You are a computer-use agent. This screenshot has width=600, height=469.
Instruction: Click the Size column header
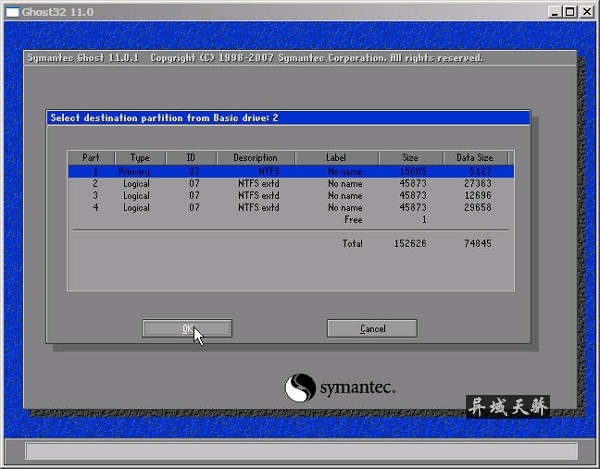[411, 158]
